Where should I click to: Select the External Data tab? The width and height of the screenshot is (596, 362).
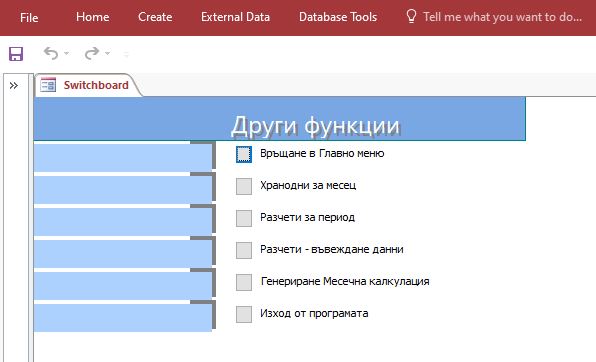[235, 17]
